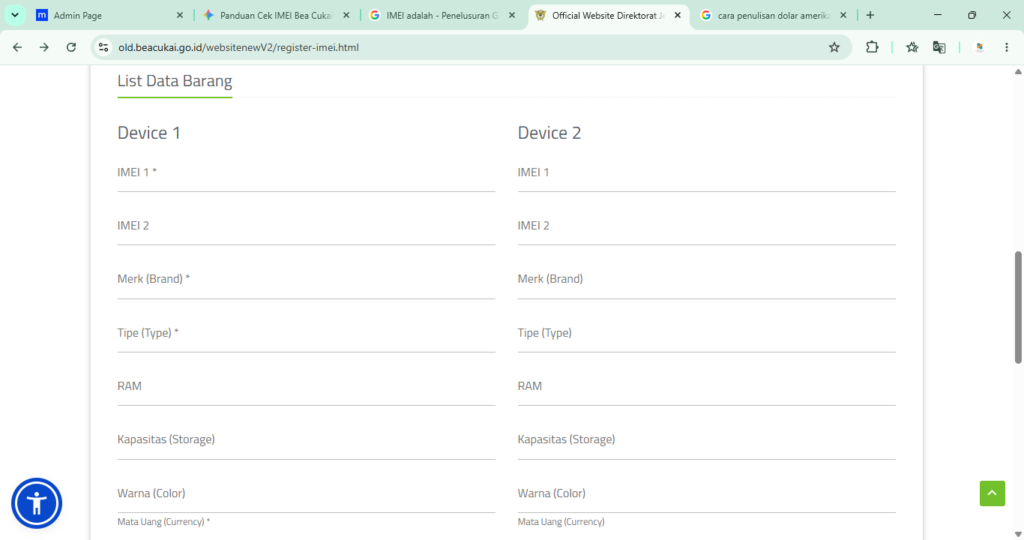Minimize the Chrome window
This screenshot has height=540, width=1024.
click(938, 15)
